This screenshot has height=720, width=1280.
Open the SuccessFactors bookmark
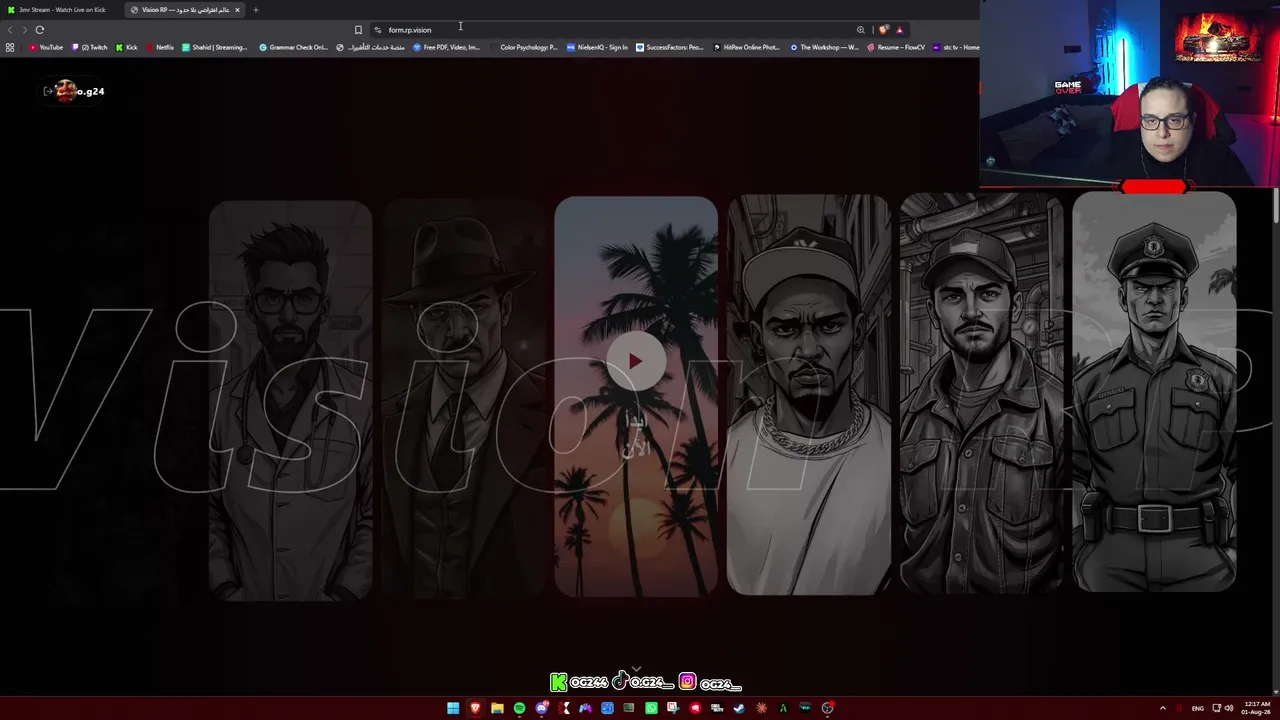[x=670, y=47]
